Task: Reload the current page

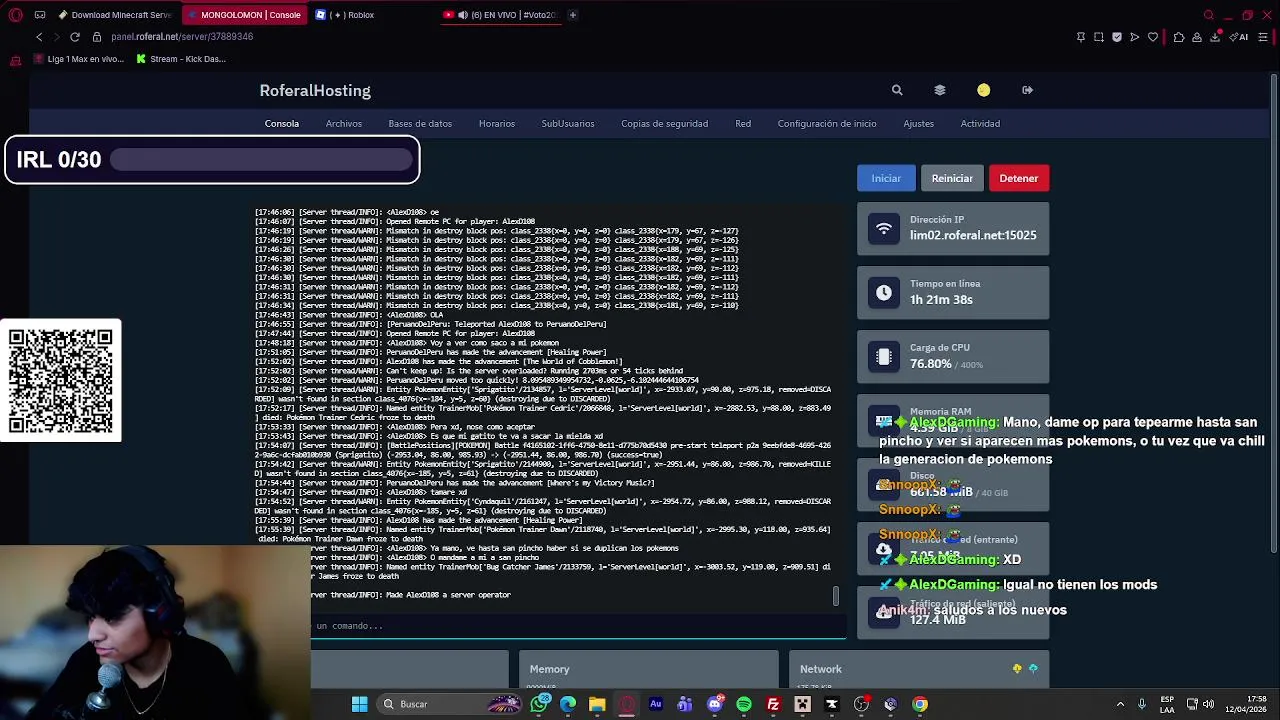Action: pos(75,37)
